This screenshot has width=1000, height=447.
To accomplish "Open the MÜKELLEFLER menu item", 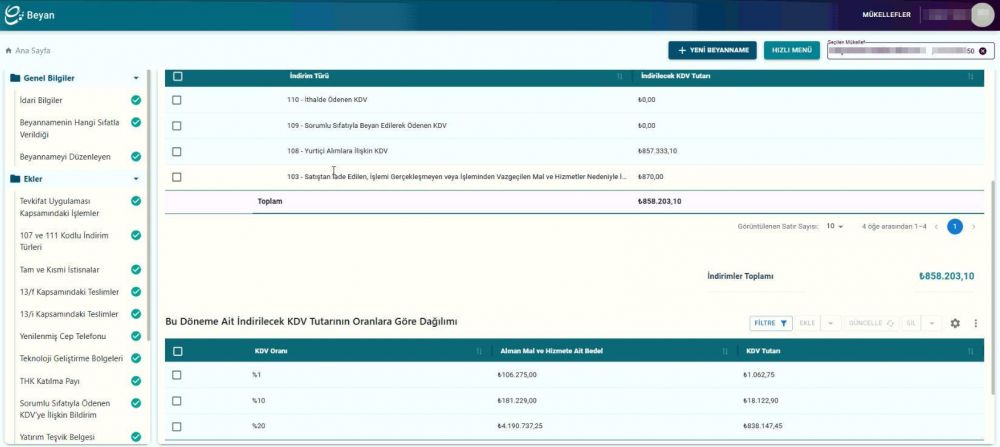I will click(886, 15).
